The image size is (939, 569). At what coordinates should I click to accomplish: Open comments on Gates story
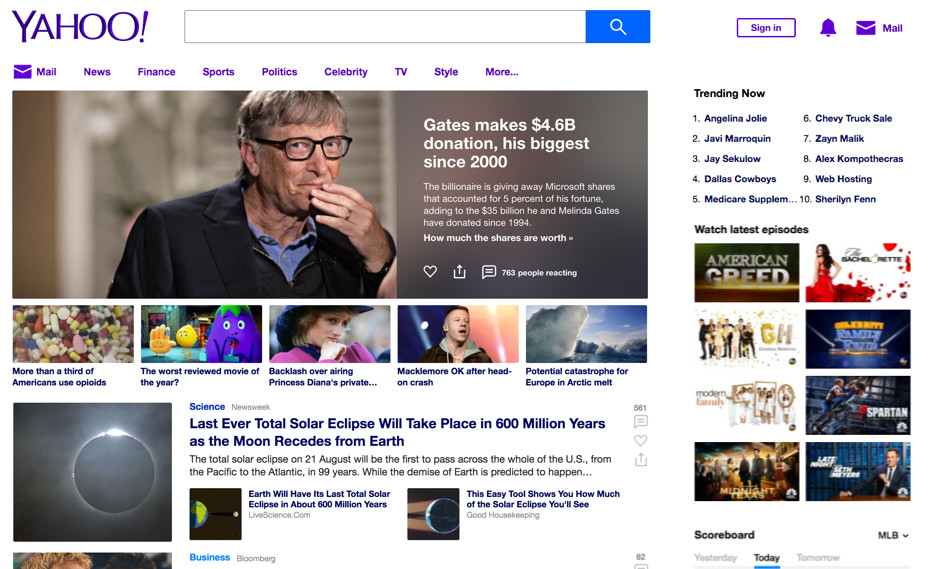[x=489, y=272]
